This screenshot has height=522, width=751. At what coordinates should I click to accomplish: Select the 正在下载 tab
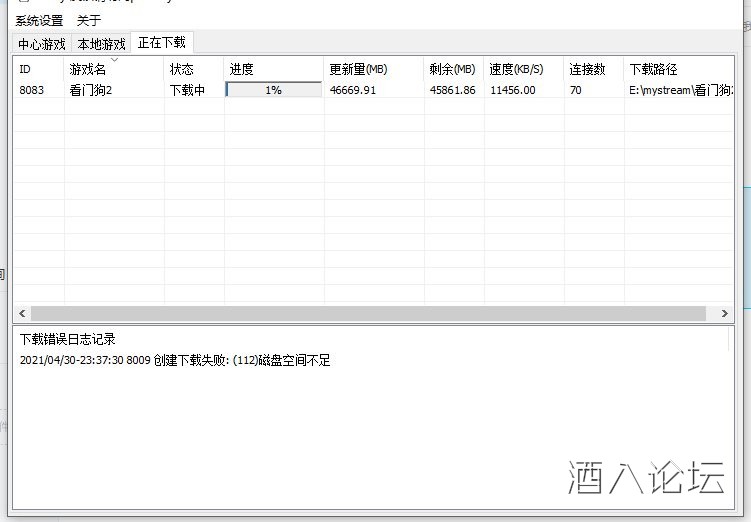161,43
